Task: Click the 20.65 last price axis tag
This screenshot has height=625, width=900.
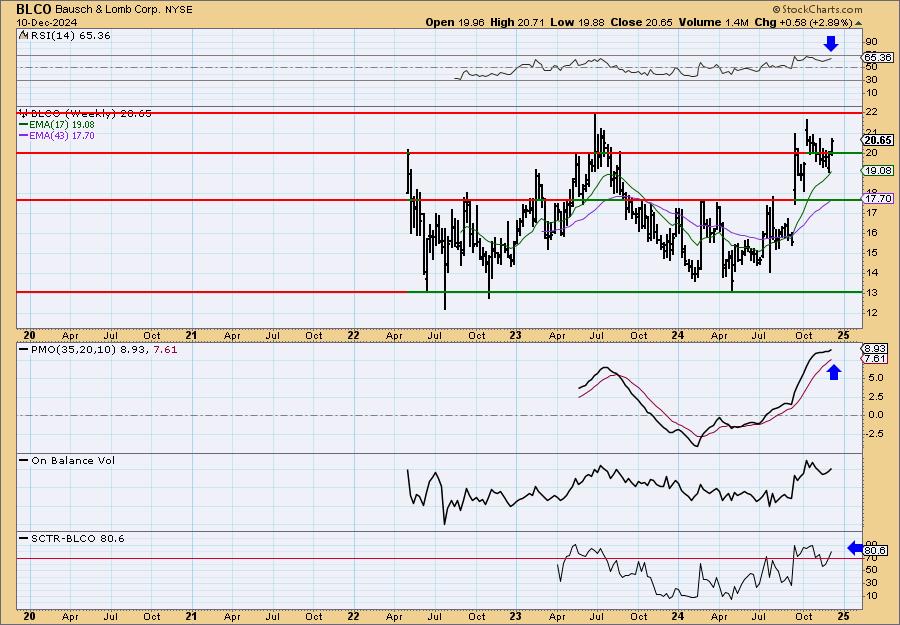Action: point(878,140)
